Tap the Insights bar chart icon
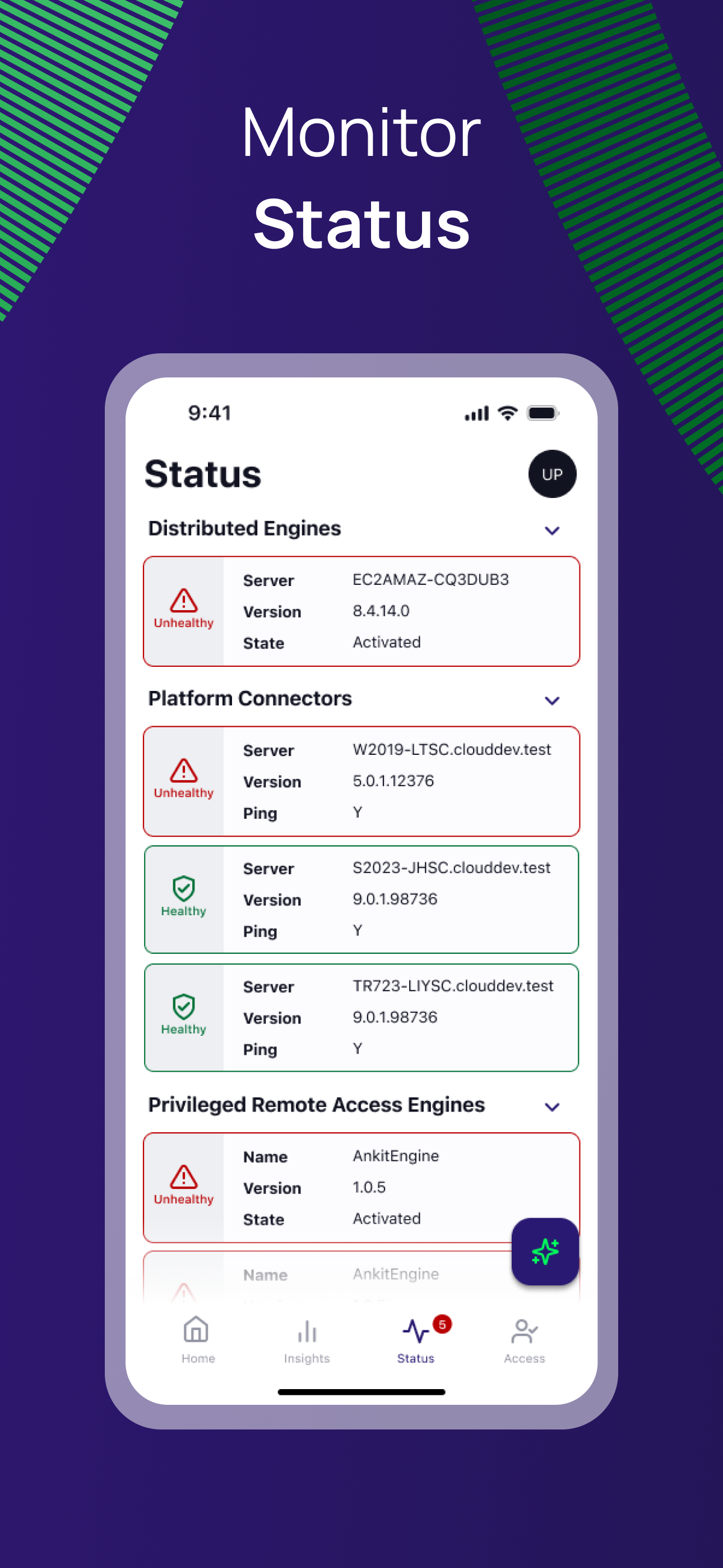723x1568 pixels. pos(307,1331)
